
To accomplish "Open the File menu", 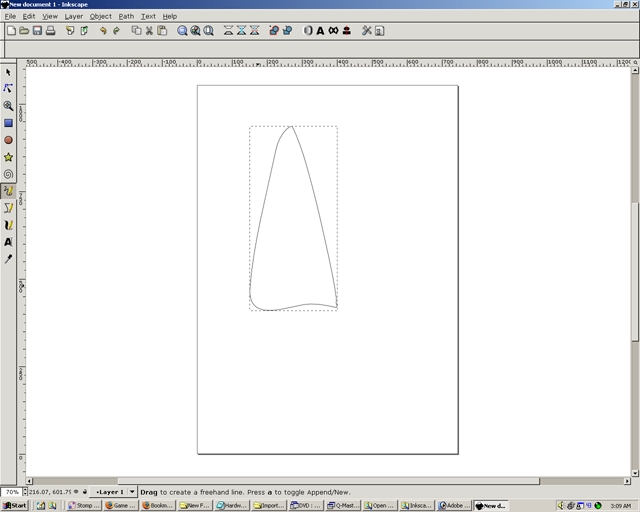I will point(10,16).
